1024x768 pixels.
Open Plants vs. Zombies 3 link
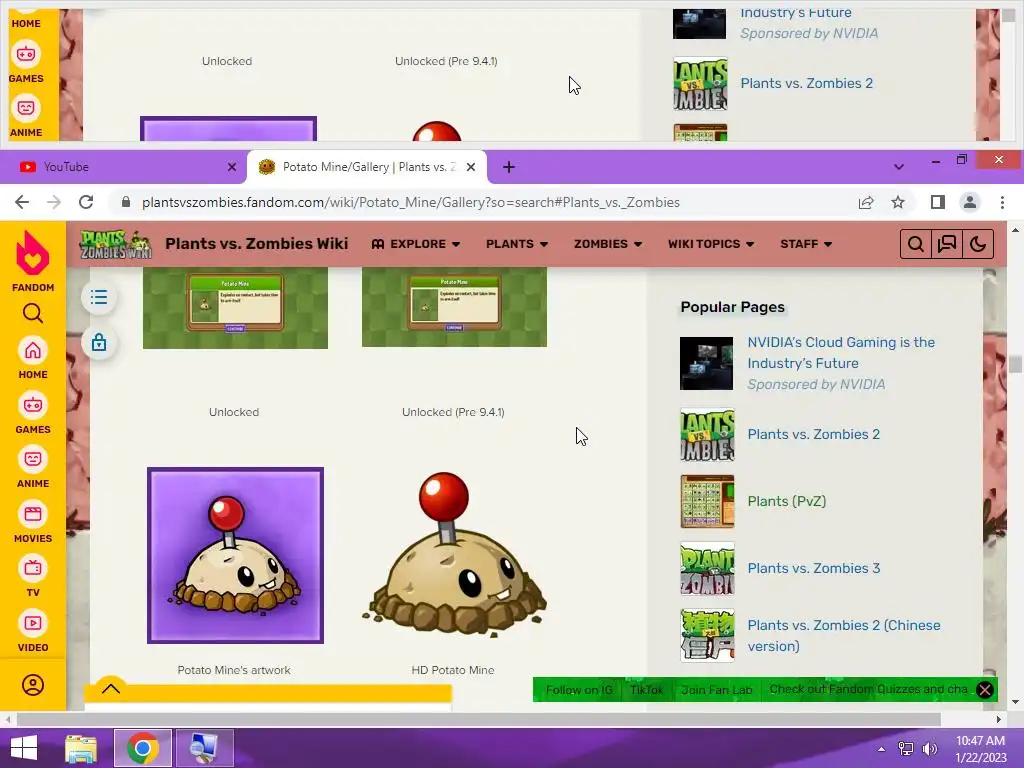(x=814, y=568)
